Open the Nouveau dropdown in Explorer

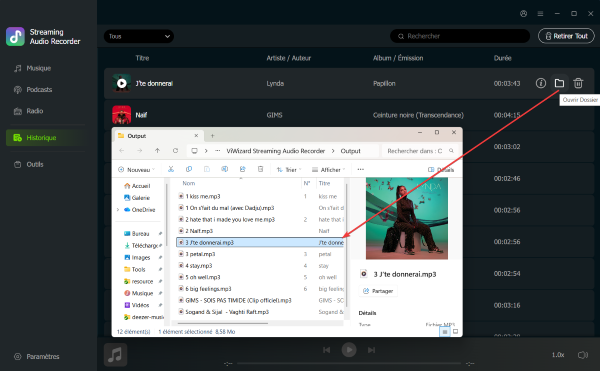point(137,169)
